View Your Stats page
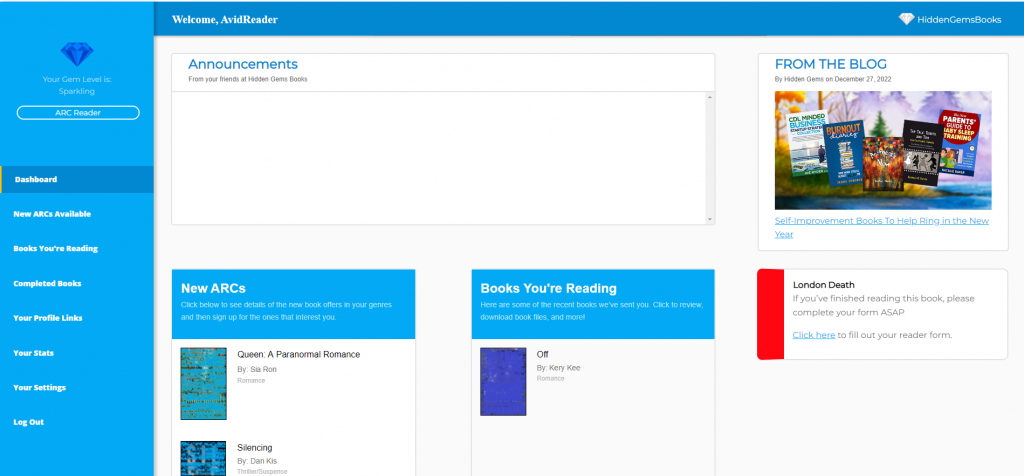 click(x=33, y=353)
